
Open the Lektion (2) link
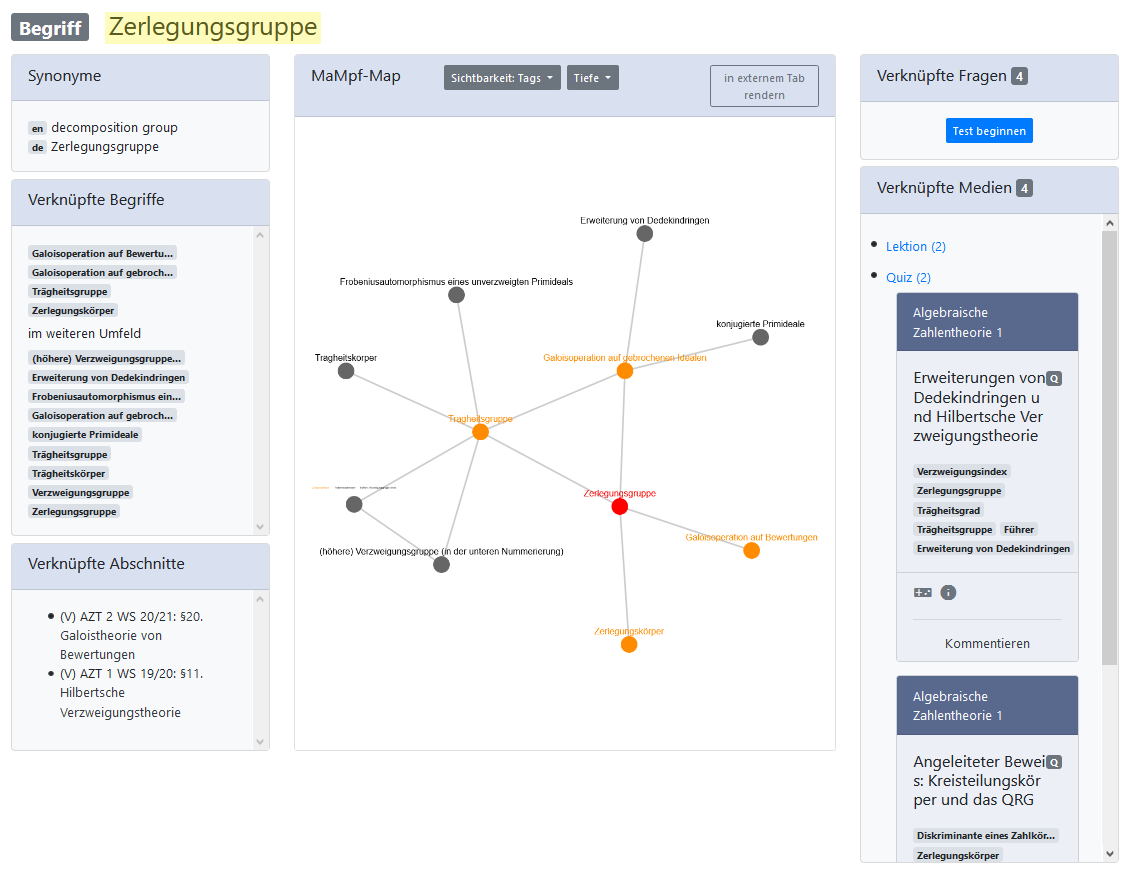coord(916,247)
